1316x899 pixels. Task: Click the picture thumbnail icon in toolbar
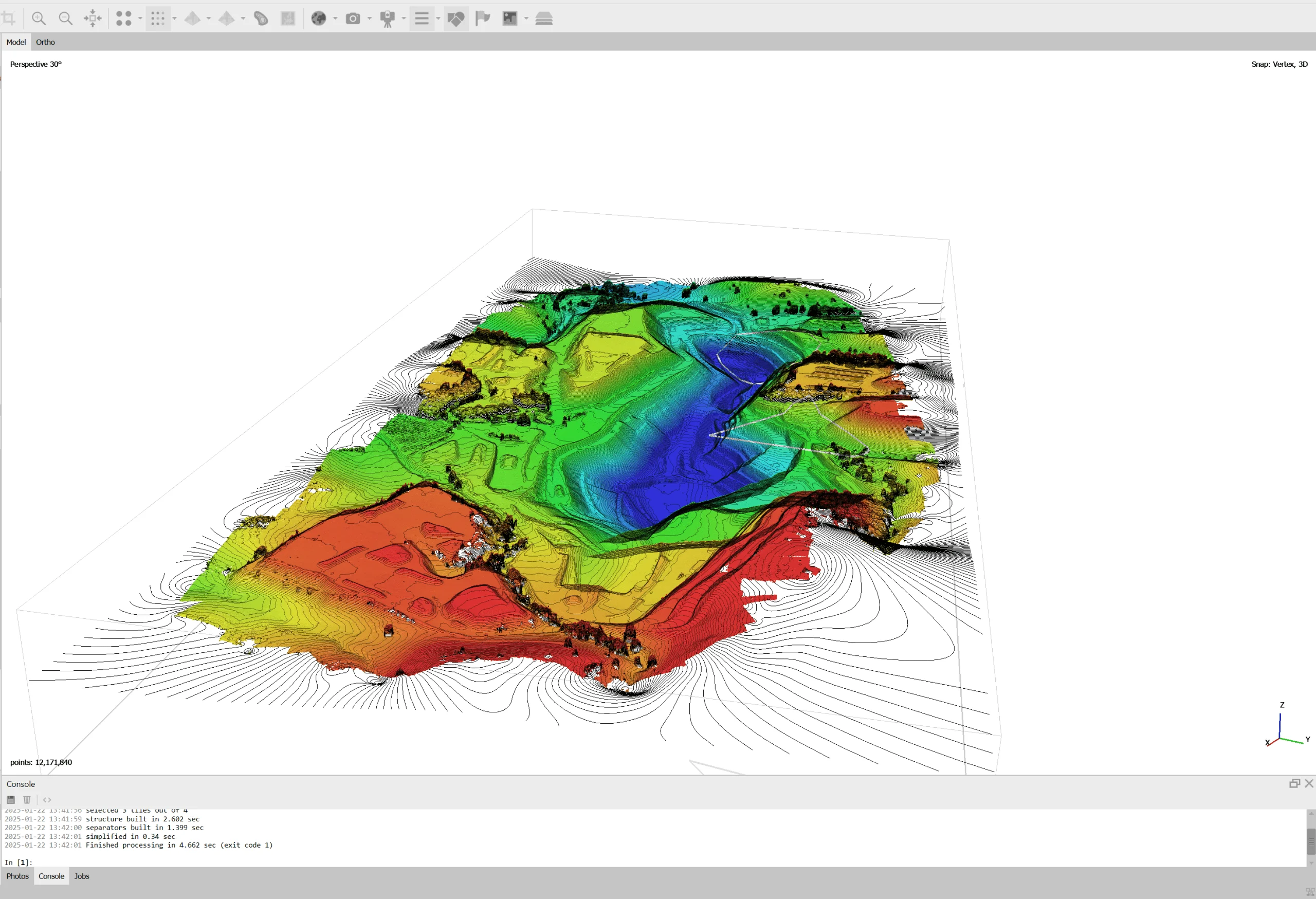[509, 18]
